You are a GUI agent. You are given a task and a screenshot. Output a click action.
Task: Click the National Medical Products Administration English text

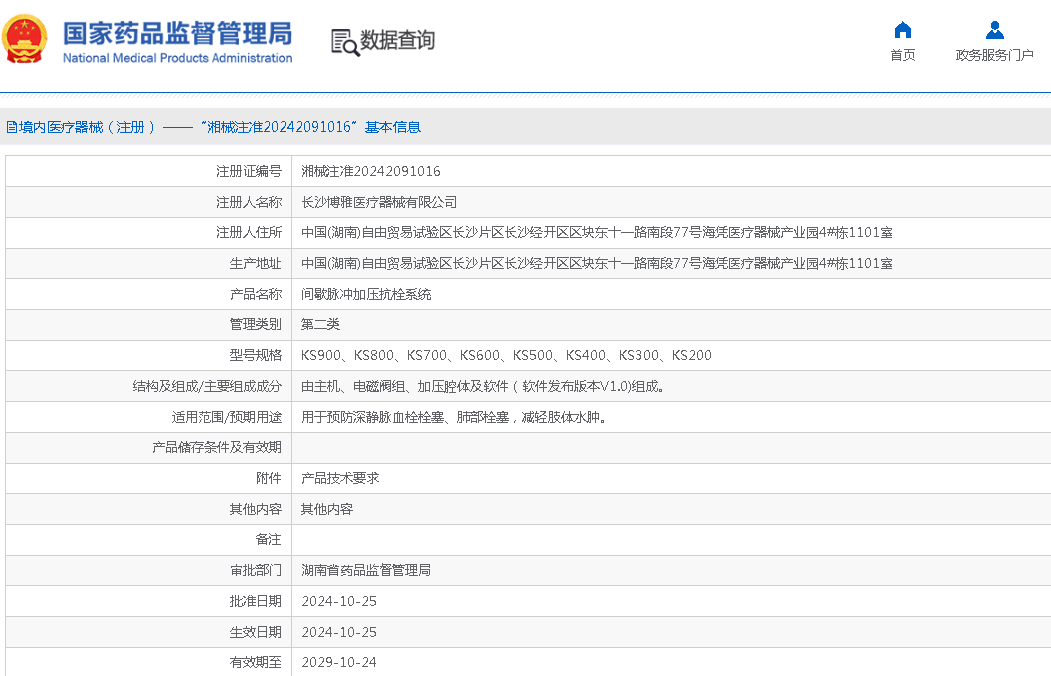pos(177,58)
